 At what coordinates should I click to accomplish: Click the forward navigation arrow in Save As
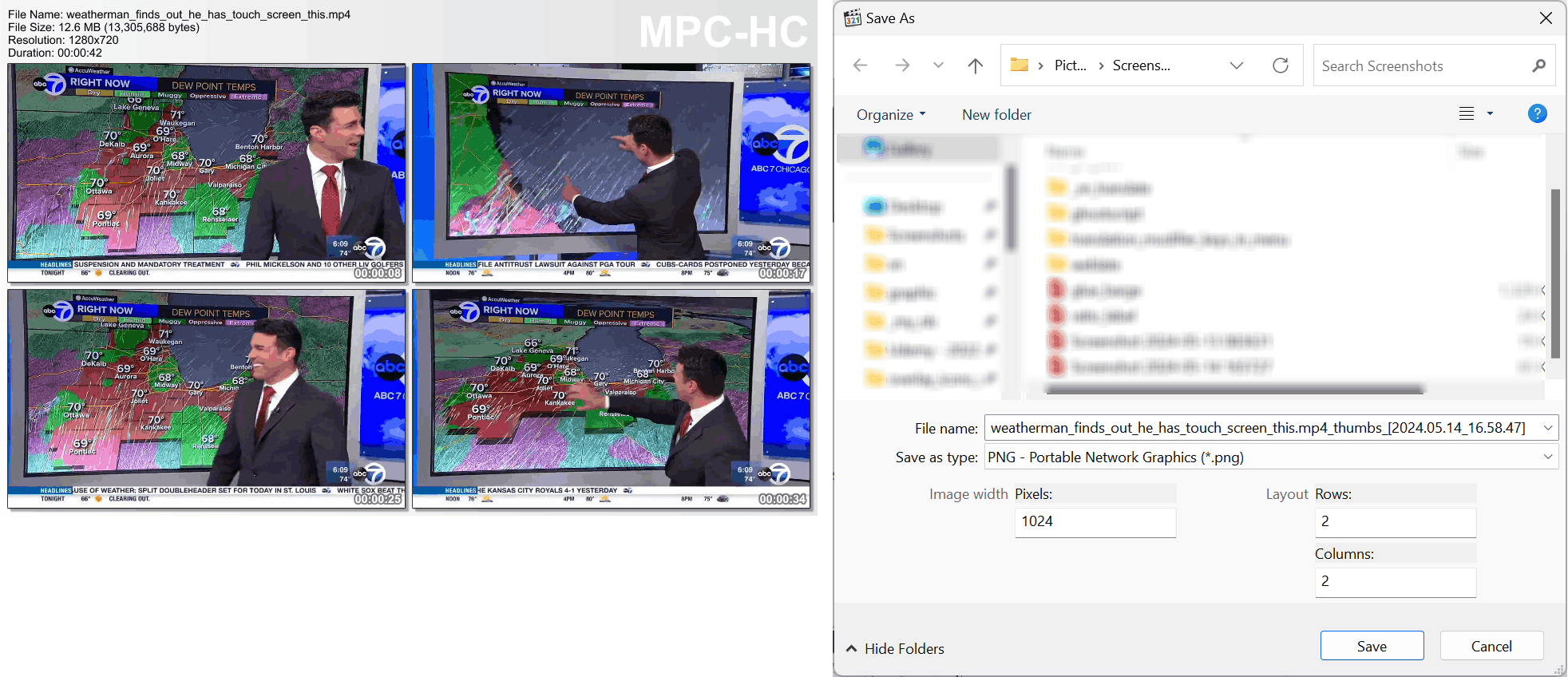pos(902,65)
